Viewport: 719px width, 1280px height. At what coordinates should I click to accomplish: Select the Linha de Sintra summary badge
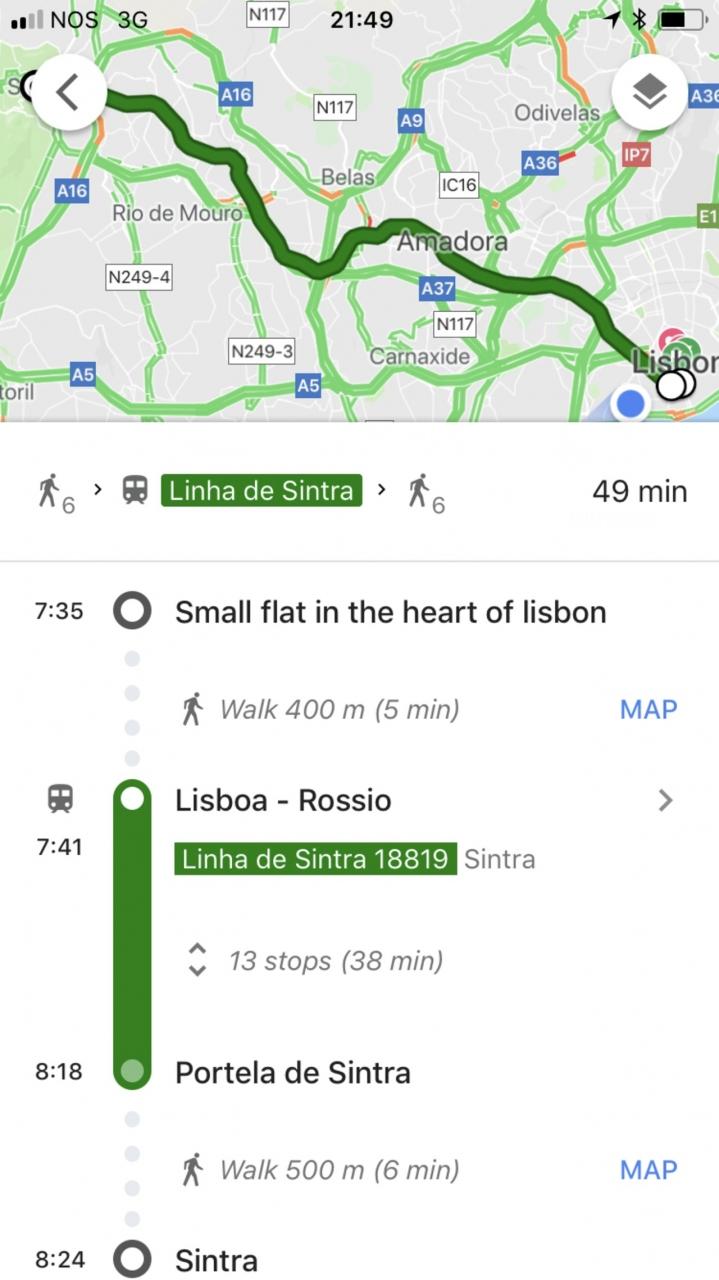(x=261, y=491)
